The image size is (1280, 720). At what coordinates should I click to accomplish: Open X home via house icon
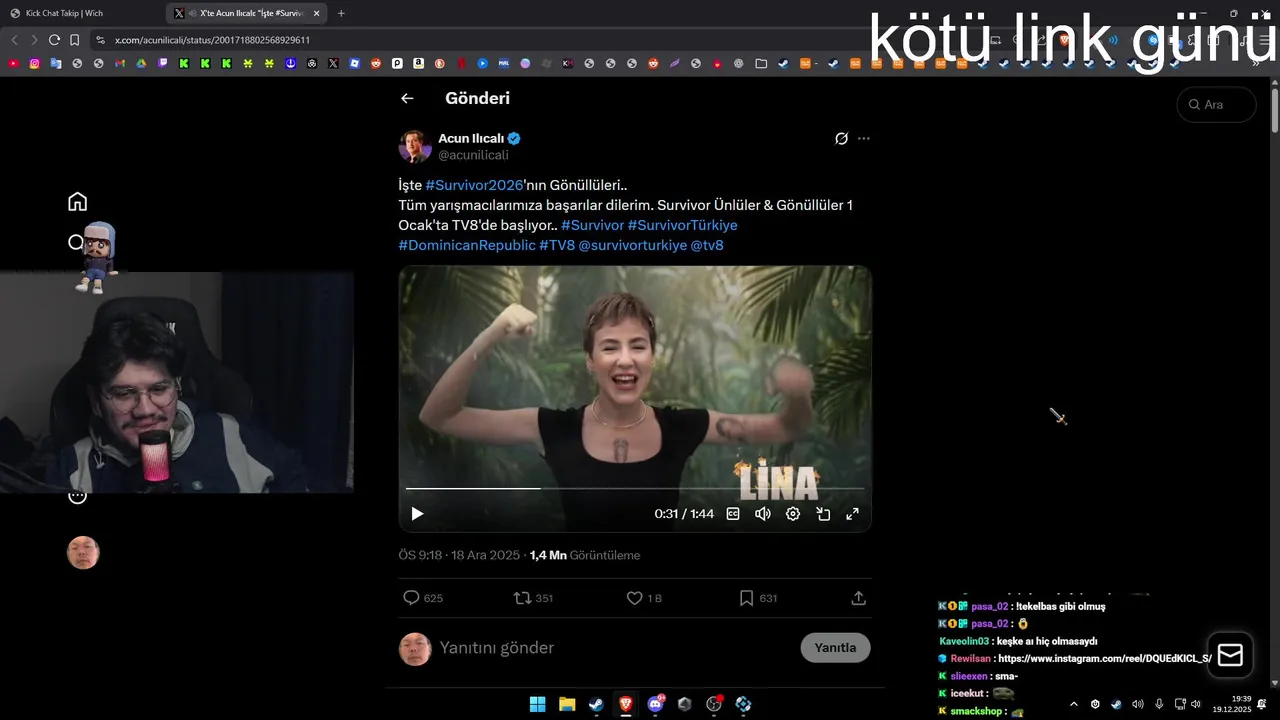click(77, 202)
